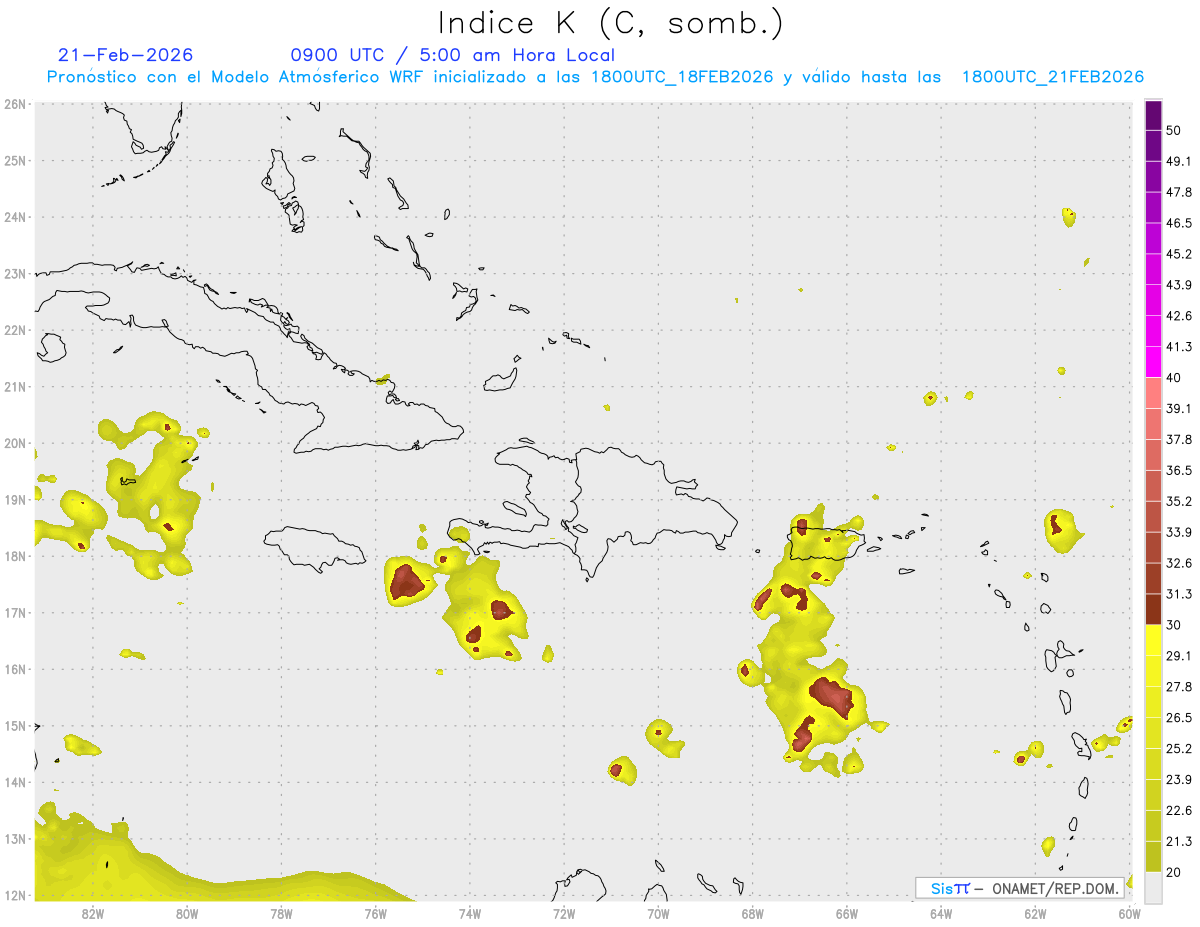This screenshot has width=1200, height=927.
Task: Click the salmon swatch between 39.1 and 40
Action: [x=1153, y=393]
